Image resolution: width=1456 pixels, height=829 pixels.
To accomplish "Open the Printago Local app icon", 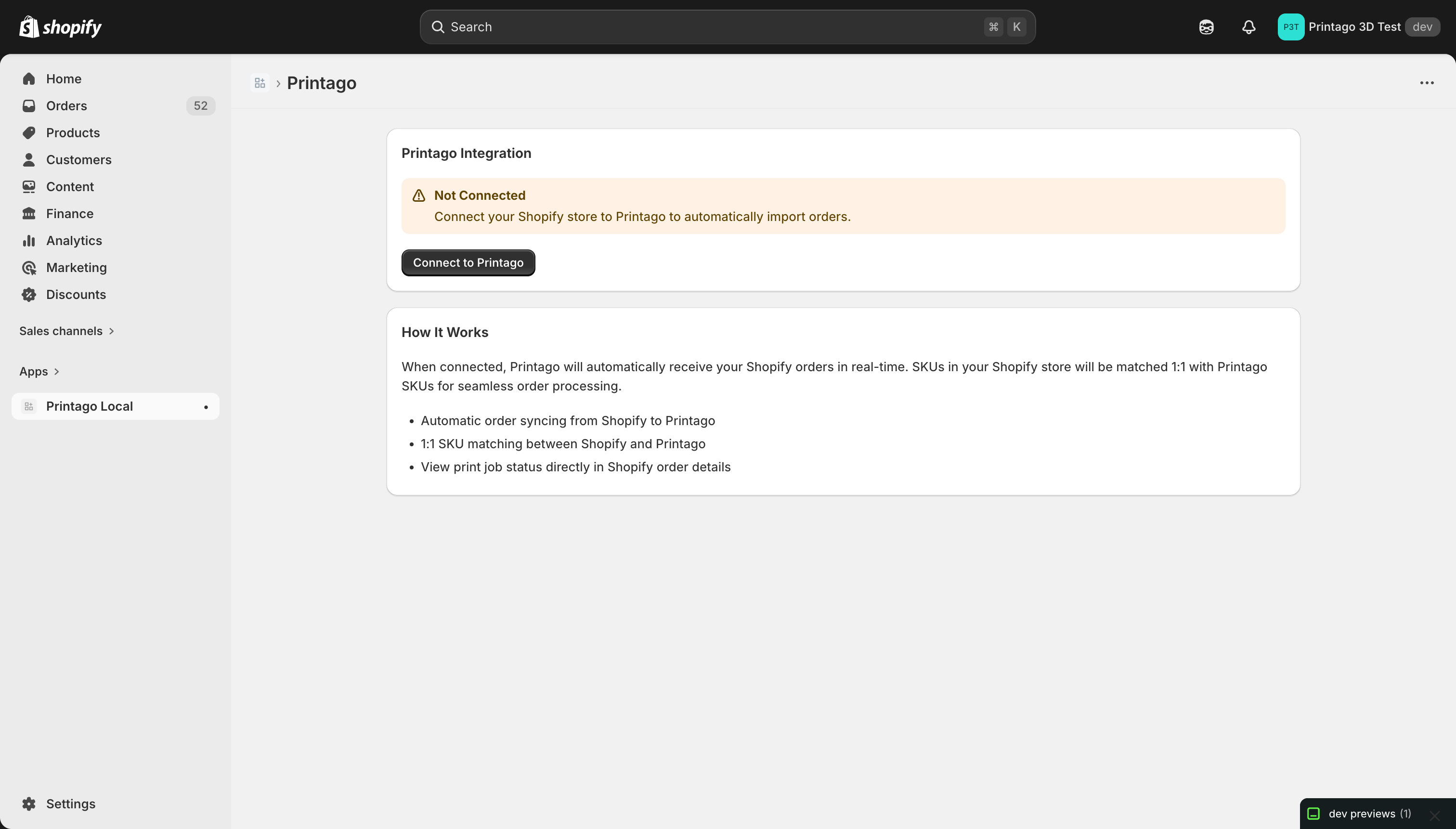I will [x=29, y=406].
